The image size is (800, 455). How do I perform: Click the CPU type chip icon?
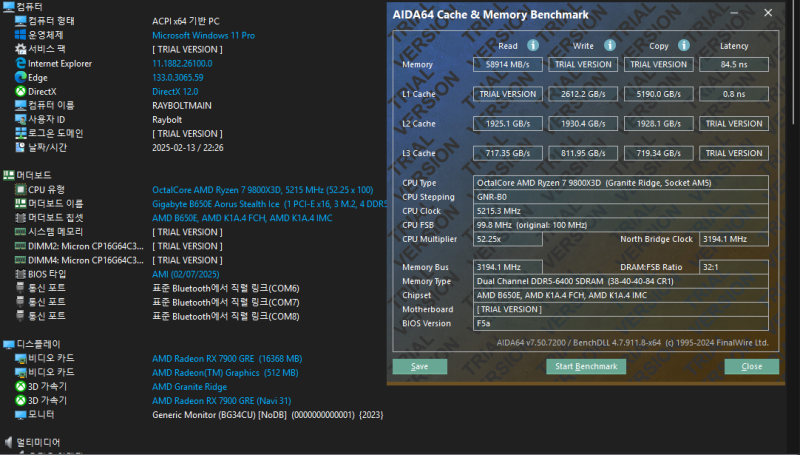pyautogui.click(x=20, y=190)
